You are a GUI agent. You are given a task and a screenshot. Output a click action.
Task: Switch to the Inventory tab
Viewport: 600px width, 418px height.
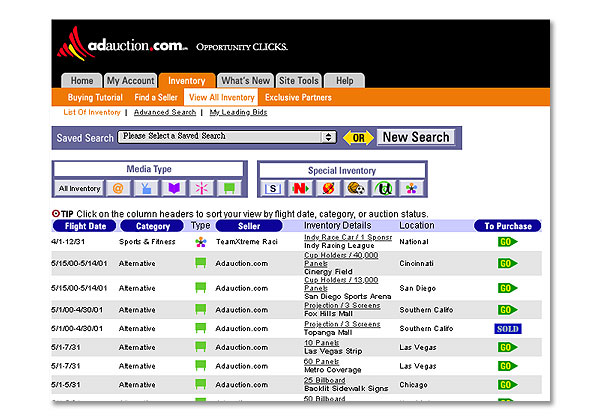click(187, 81)
